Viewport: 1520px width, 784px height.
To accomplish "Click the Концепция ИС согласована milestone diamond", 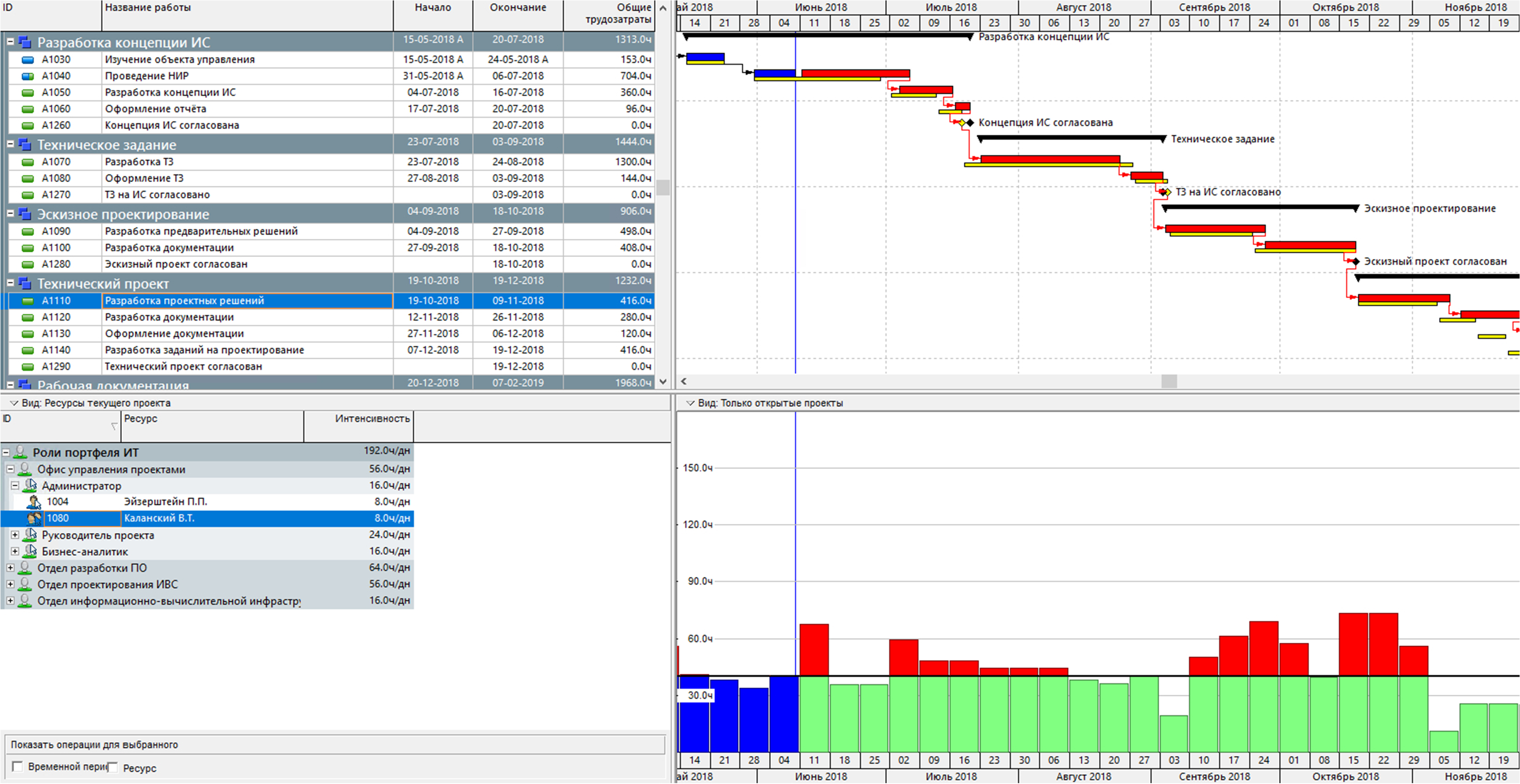I will (x=969, y=123).
